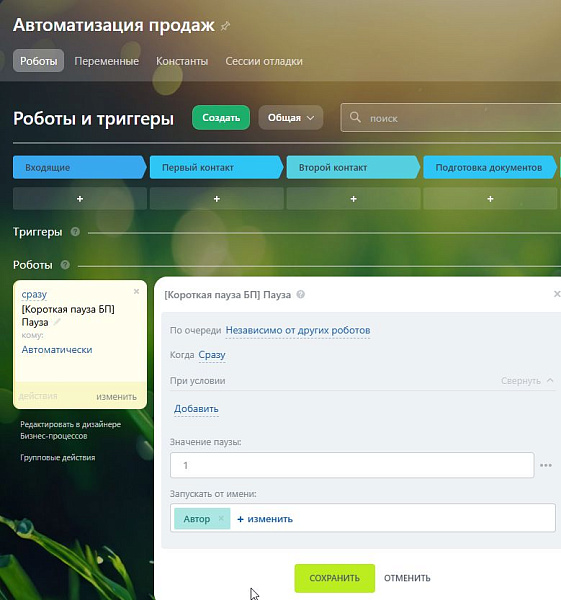
Task: Open help icon next to Роботы heading
Action: coord(65,265)
